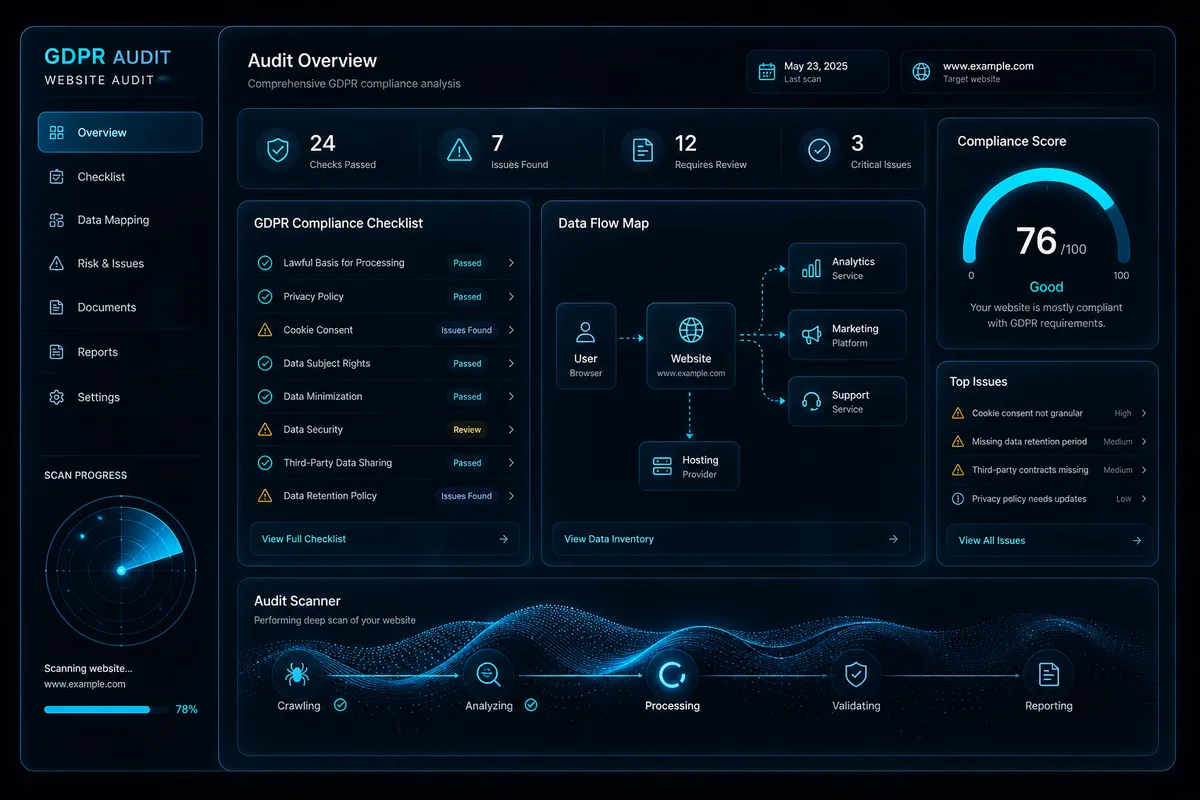
Task: Click the Support Service headset icon
Action: pyautogui.click(x=812, y=401)
